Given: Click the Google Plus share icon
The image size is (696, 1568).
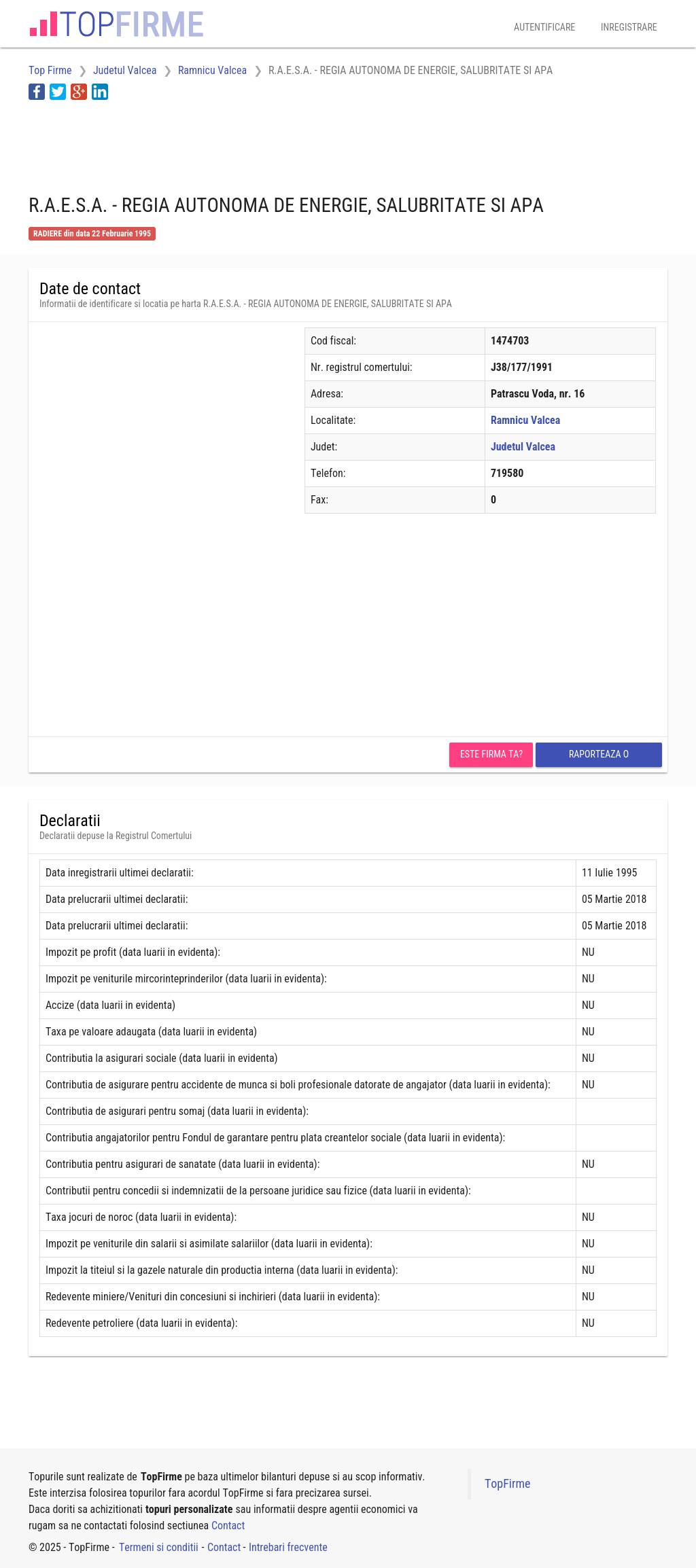Looking at the screenshot, I should tap(79, 92).
